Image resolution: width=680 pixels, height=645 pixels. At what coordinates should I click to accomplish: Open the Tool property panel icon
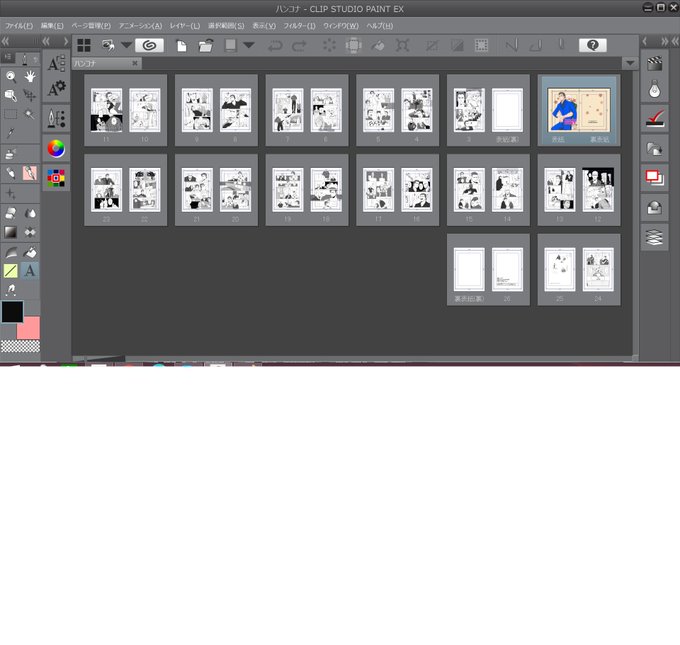57,88
